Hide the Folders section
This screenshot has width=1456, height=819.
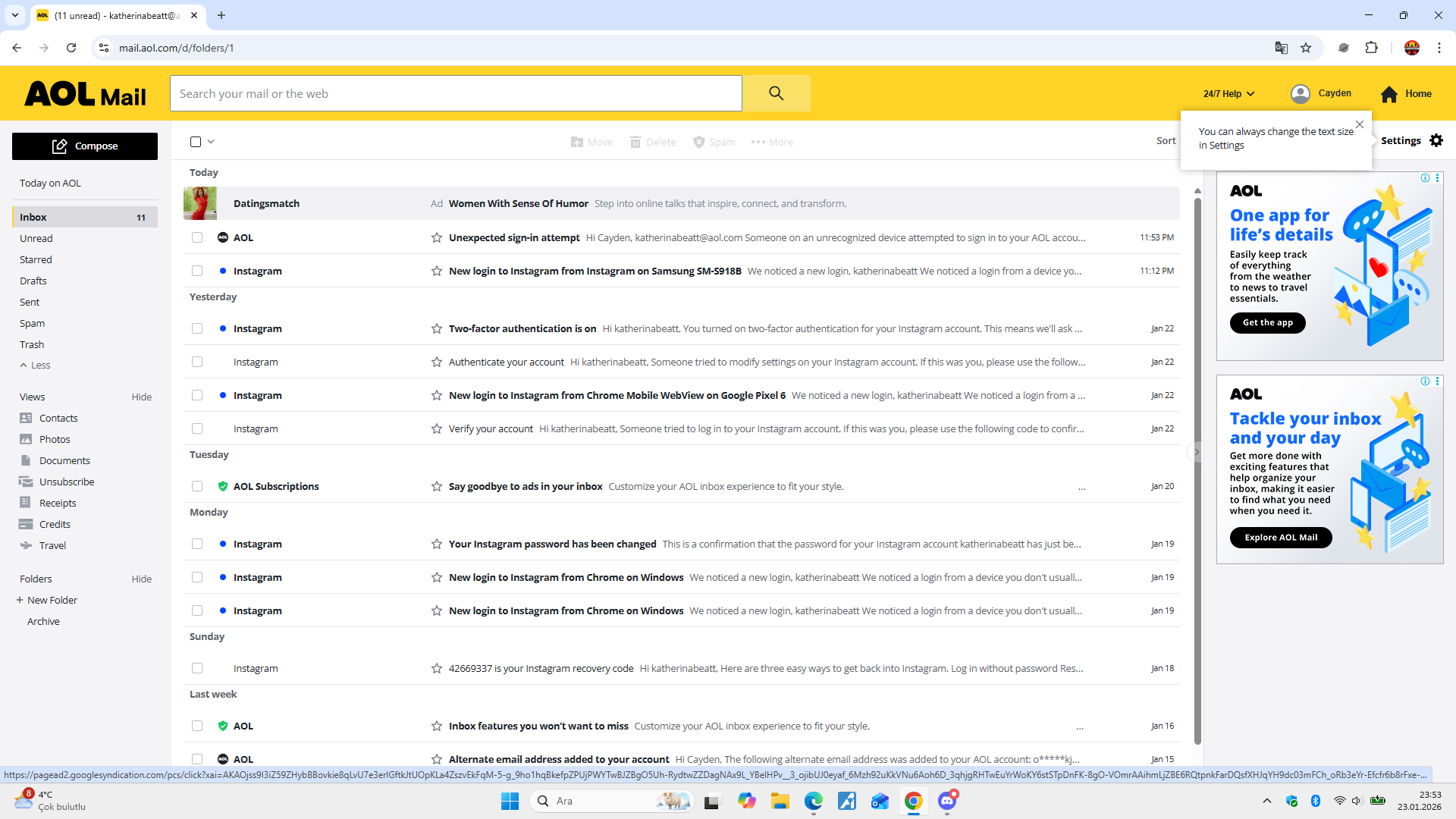point(141,579)
